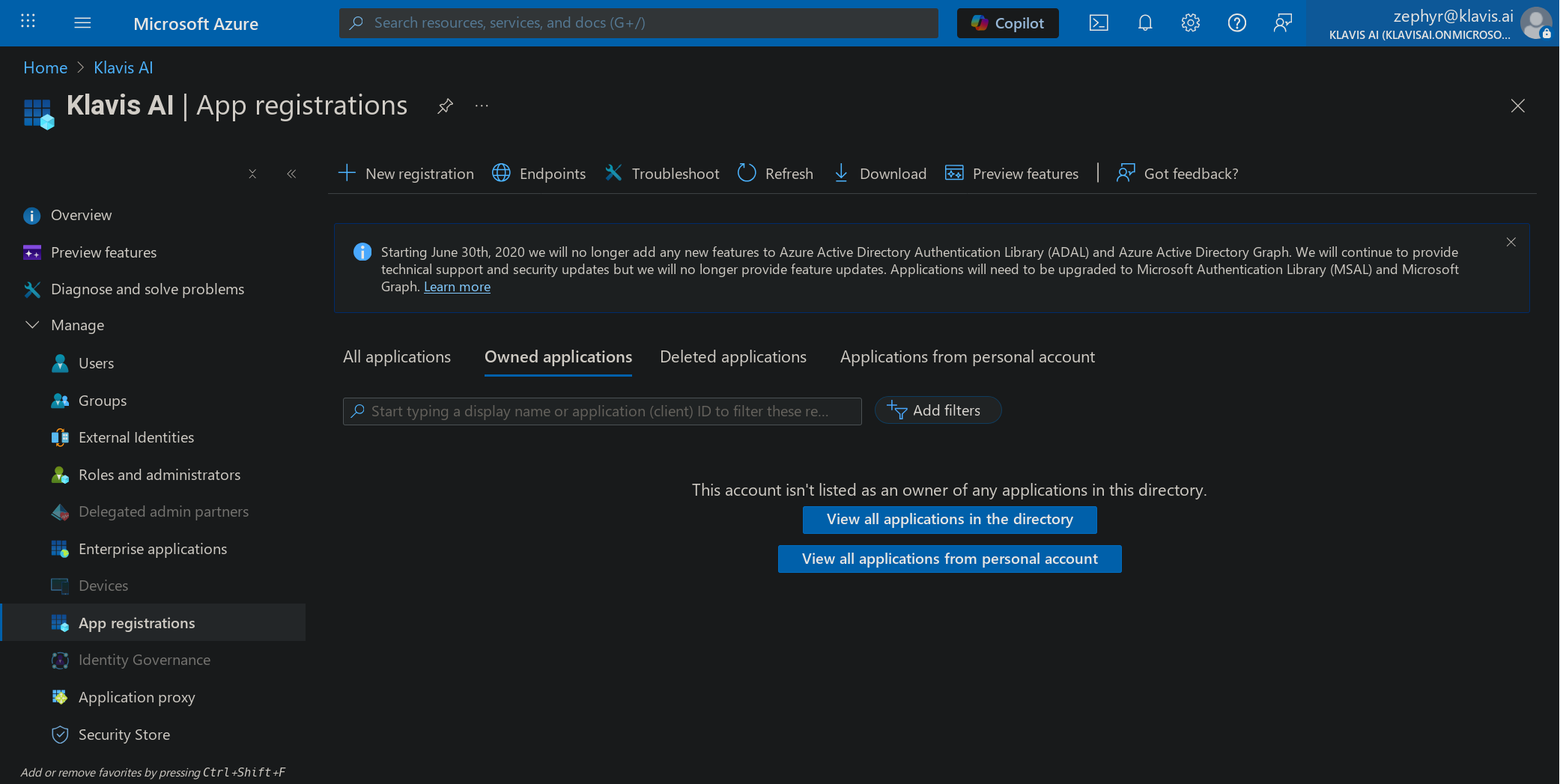Viewport: 1560px width, 784px height.
Task: Download the app registrations list
Action: (880, 173)
